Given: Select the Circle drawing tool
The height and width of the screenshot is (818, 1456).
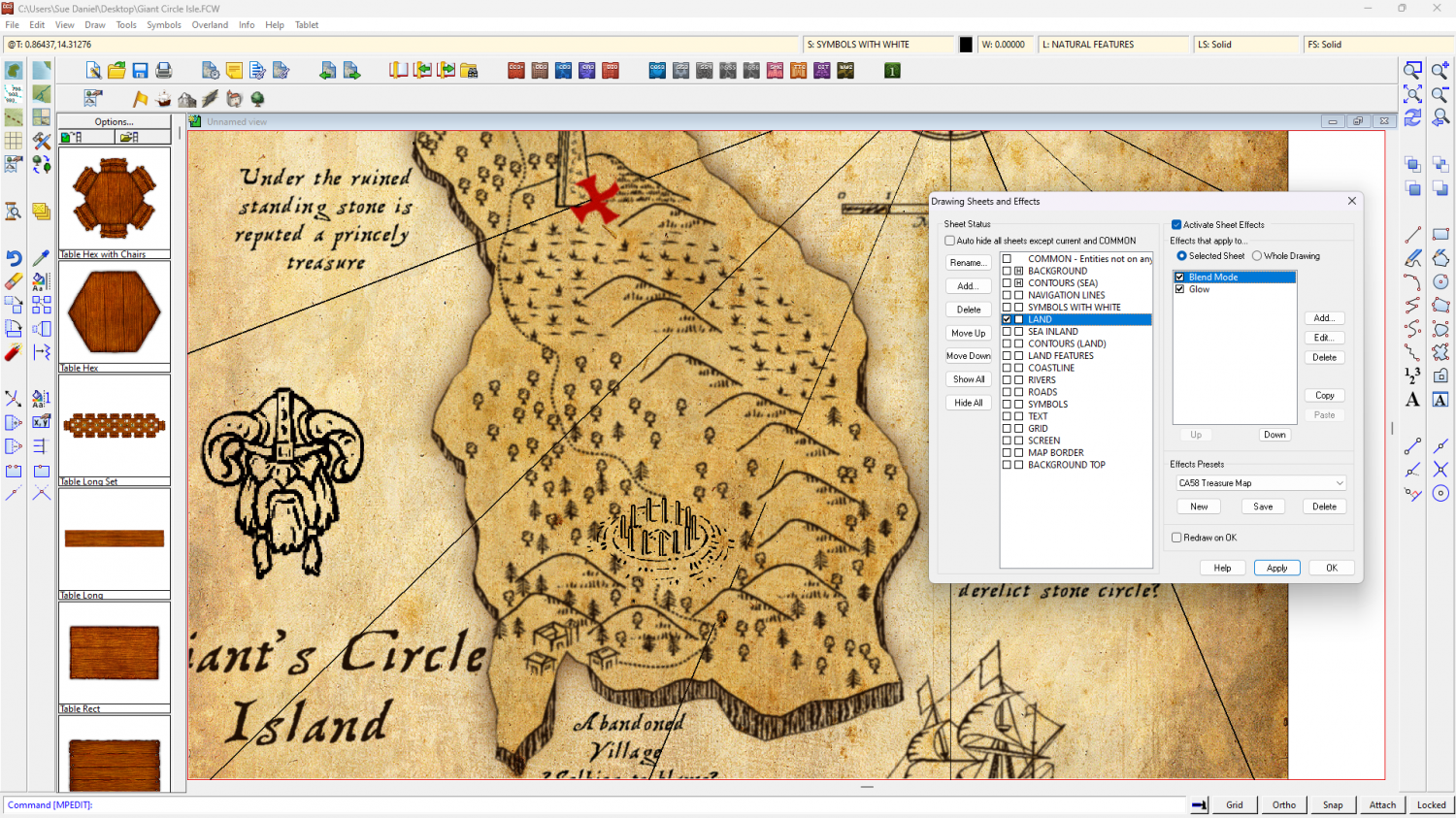Looking at the screenshot, I should coord(1440,281).
